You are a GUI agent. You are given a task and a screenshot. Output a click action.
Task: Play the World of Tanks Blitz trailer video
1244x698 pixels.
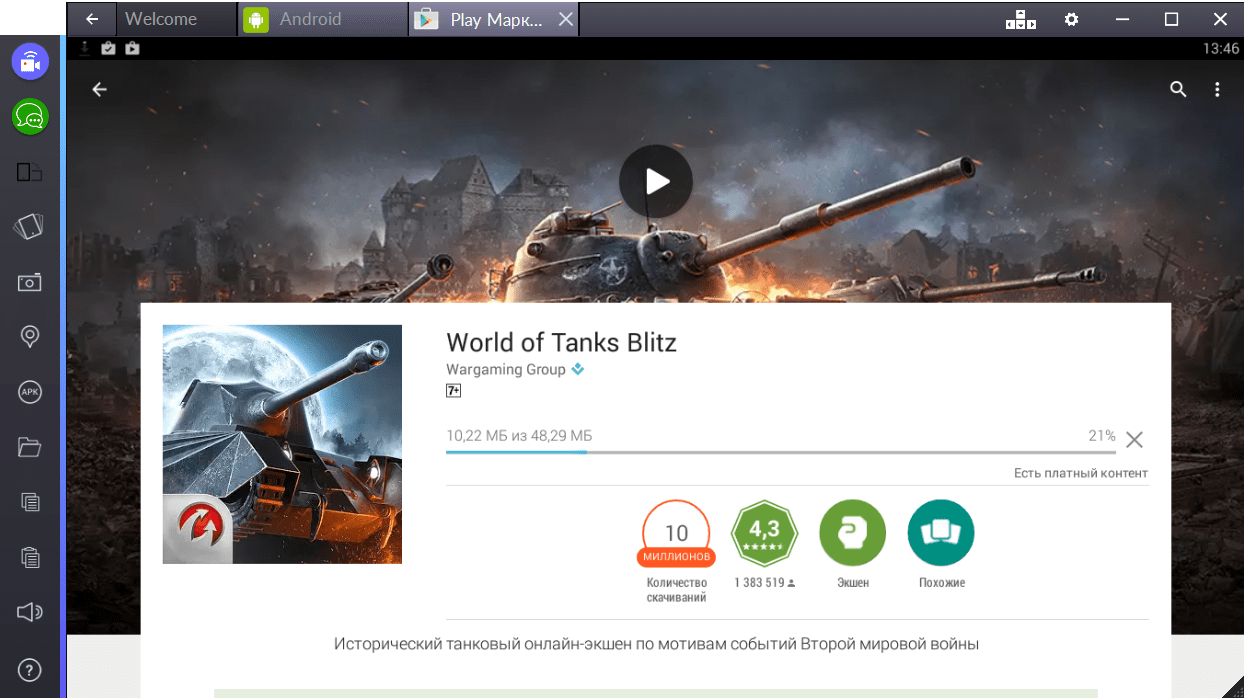coord(655,181)
